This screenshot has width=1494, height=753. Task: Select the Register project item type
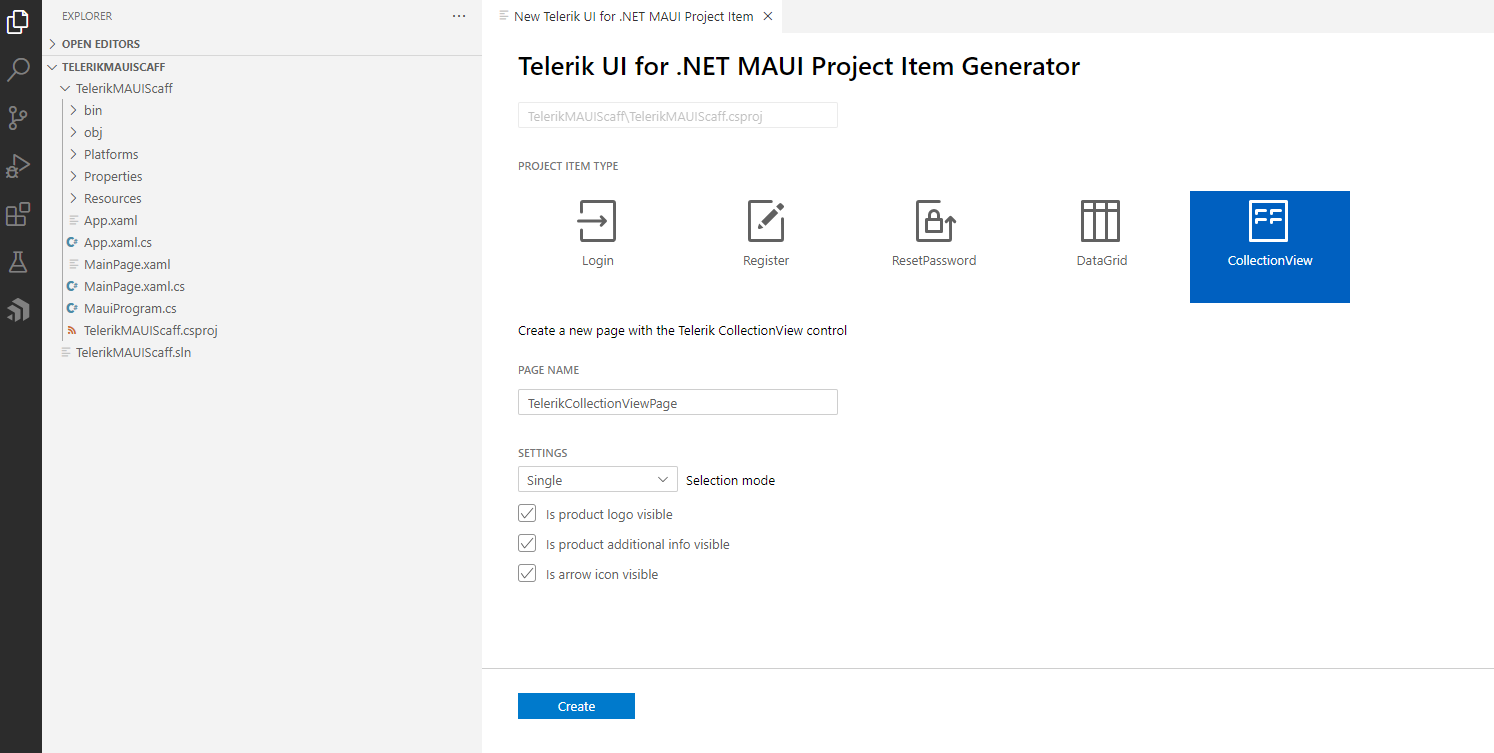click(x=765, y=232)
